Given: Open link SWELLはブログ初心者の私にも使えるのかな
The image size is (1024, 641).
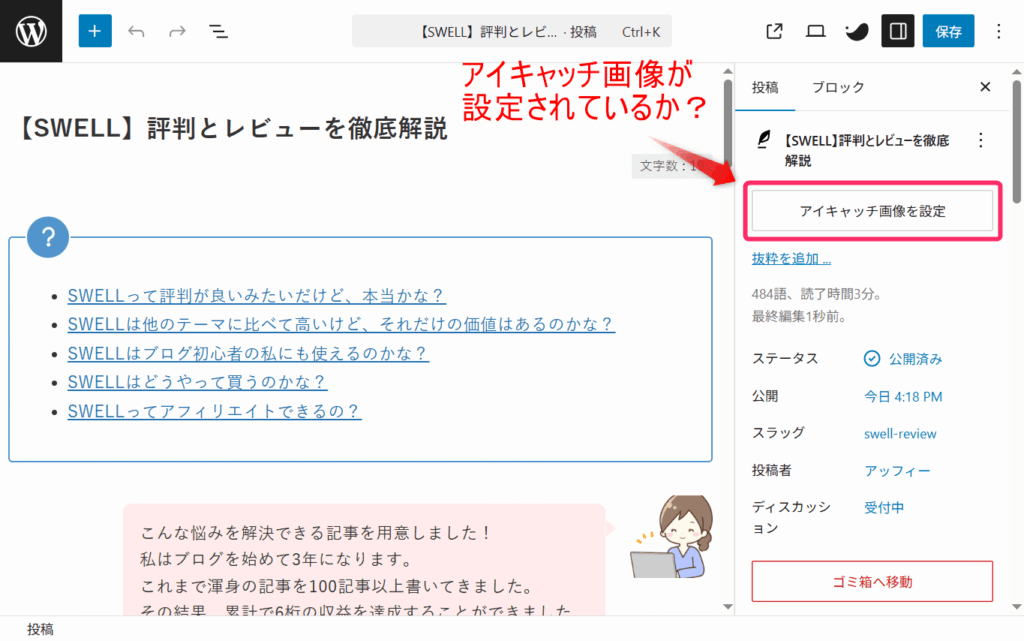Looking at the screenshot, I should [x=248, y=353].
